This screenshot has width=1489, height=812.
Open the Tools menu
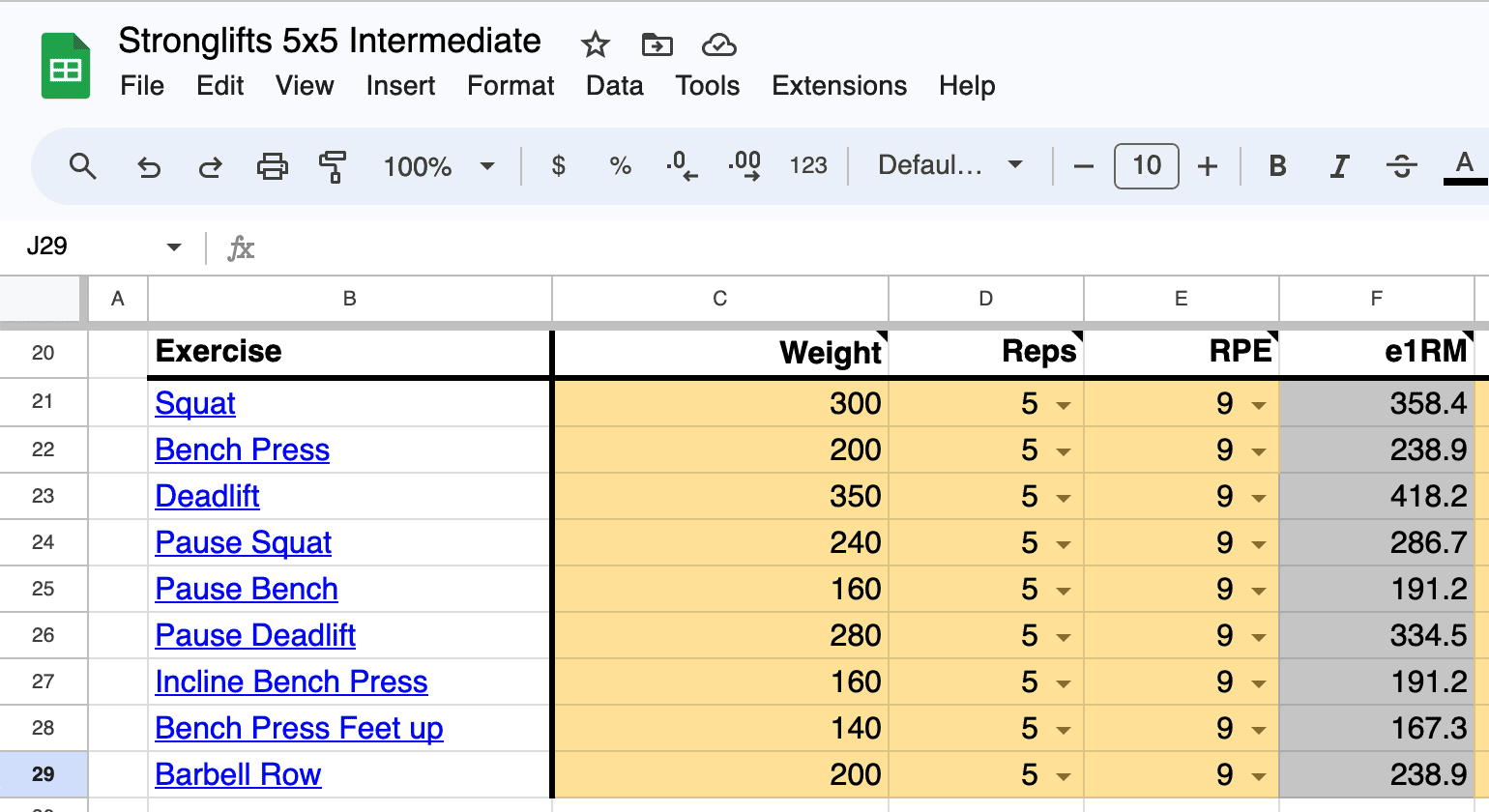pos(708,86)
